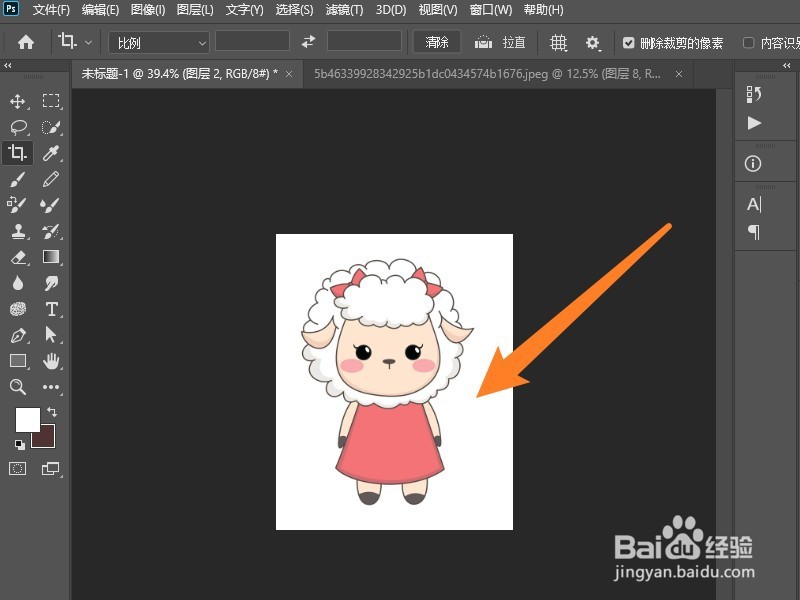Screen dimensions: 800x600
Task: Switch to the 5b46339928342925b1dc0434574b1676.jpeg tab
Action: point(487,74)
